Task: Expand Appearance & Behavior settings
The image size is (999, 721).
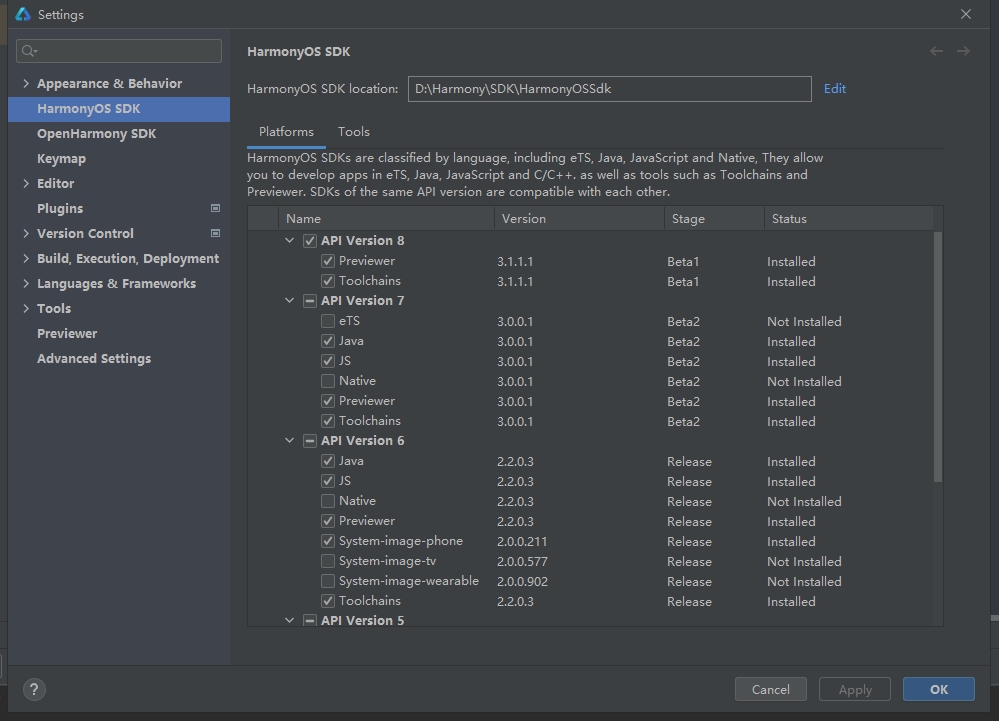Action: point(25,83)
